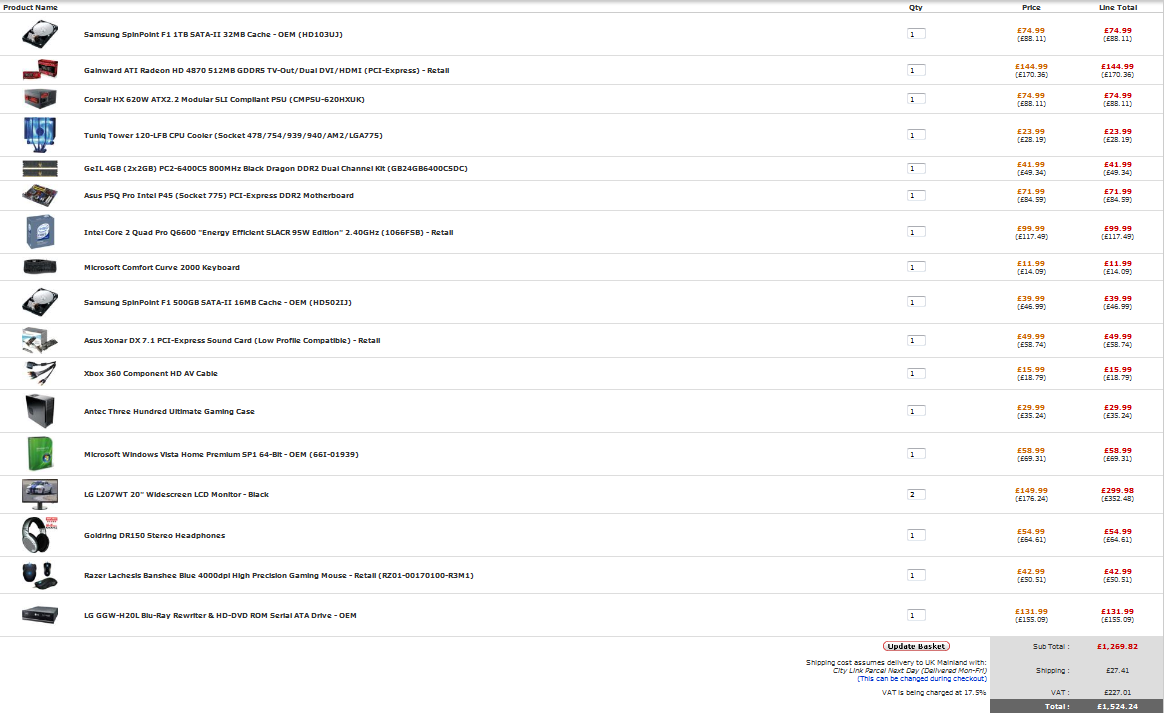Click the Gainward Radeon HD 4870 product image

coord(40,71)
